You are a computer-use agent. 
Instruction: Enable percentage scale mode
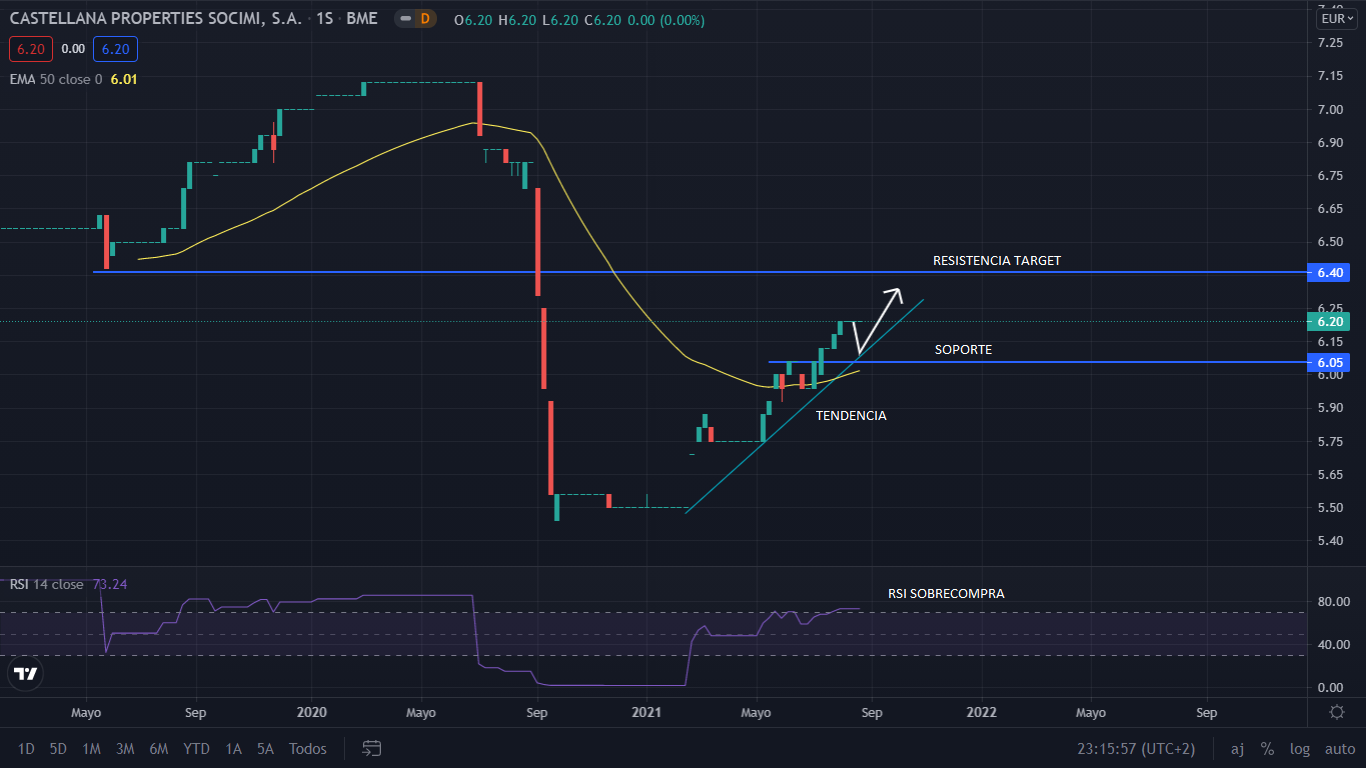[1267, 748]
